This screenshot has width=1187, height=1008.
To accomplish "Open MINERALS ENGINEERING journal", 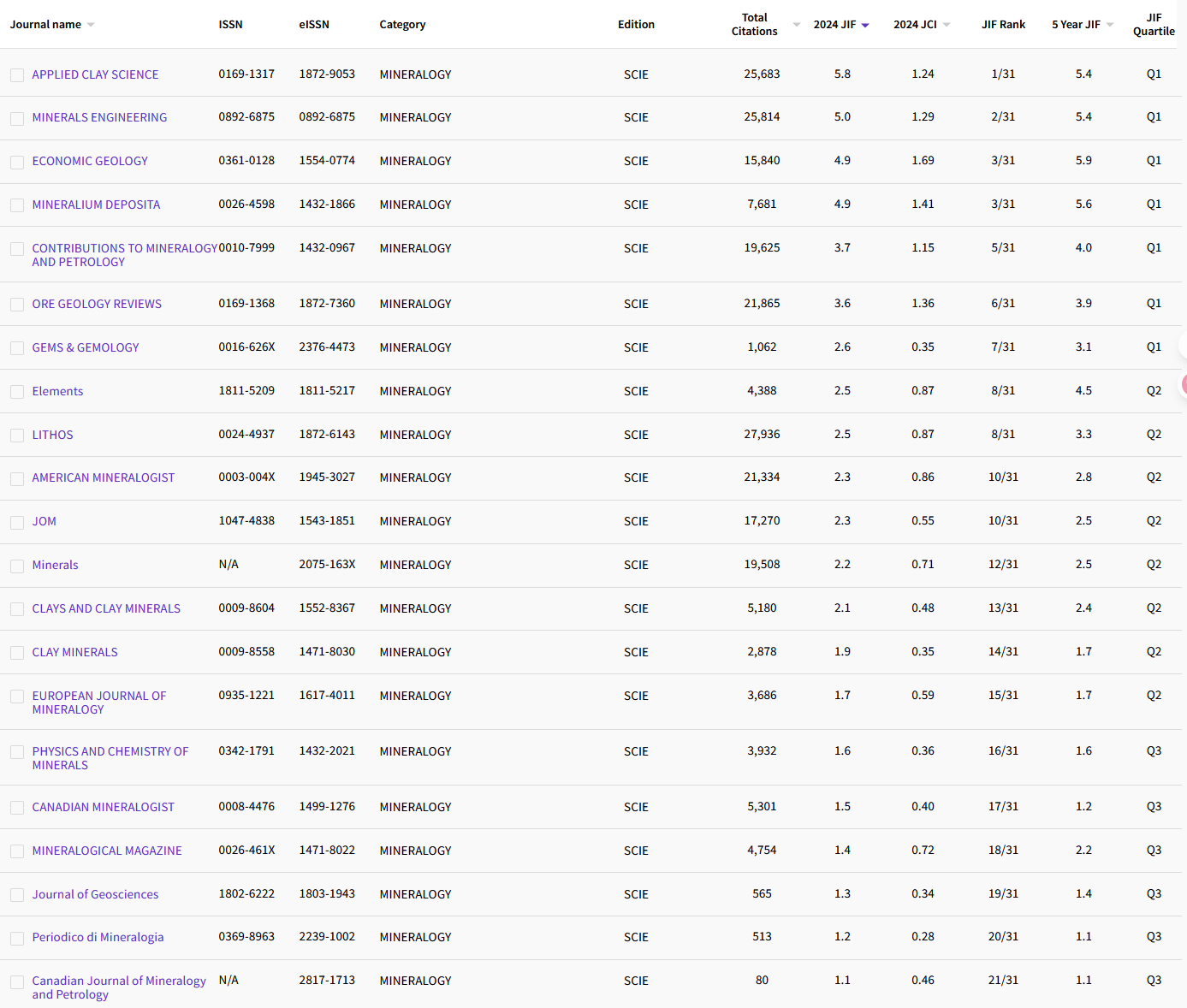I will tap(99, 117).
